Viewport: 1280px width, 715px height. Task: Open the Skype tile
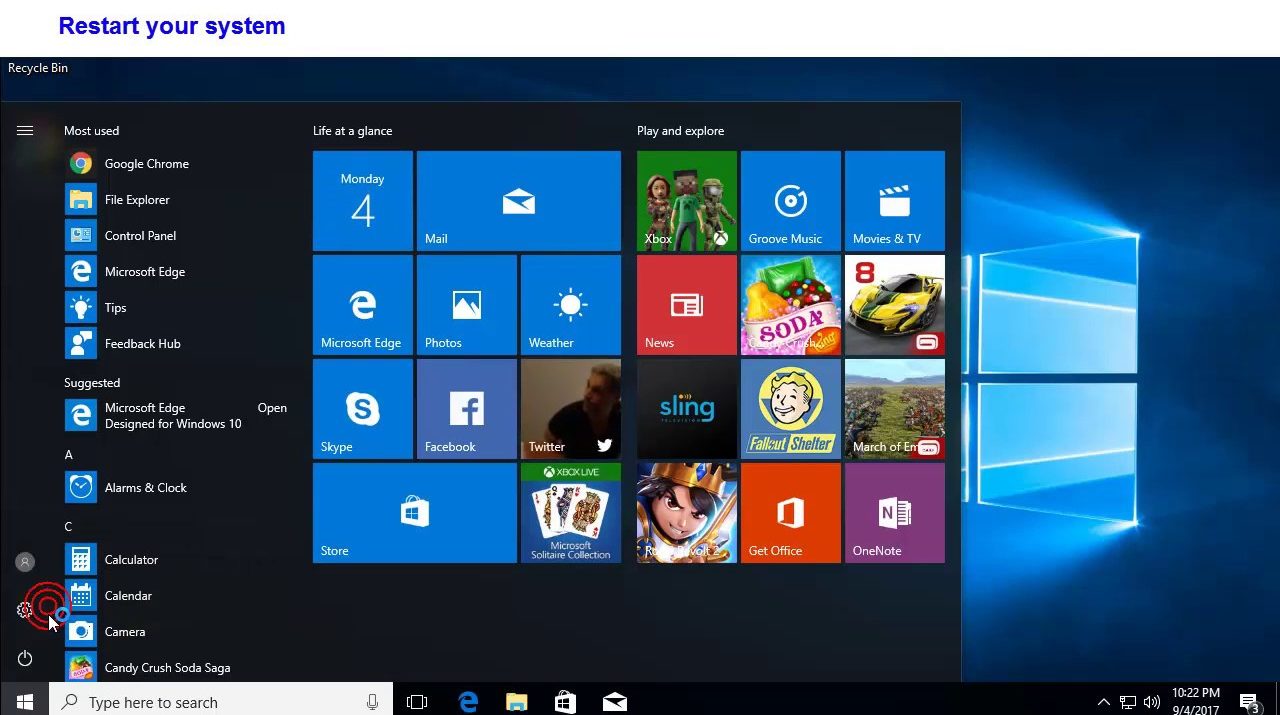tap(362, 409)
